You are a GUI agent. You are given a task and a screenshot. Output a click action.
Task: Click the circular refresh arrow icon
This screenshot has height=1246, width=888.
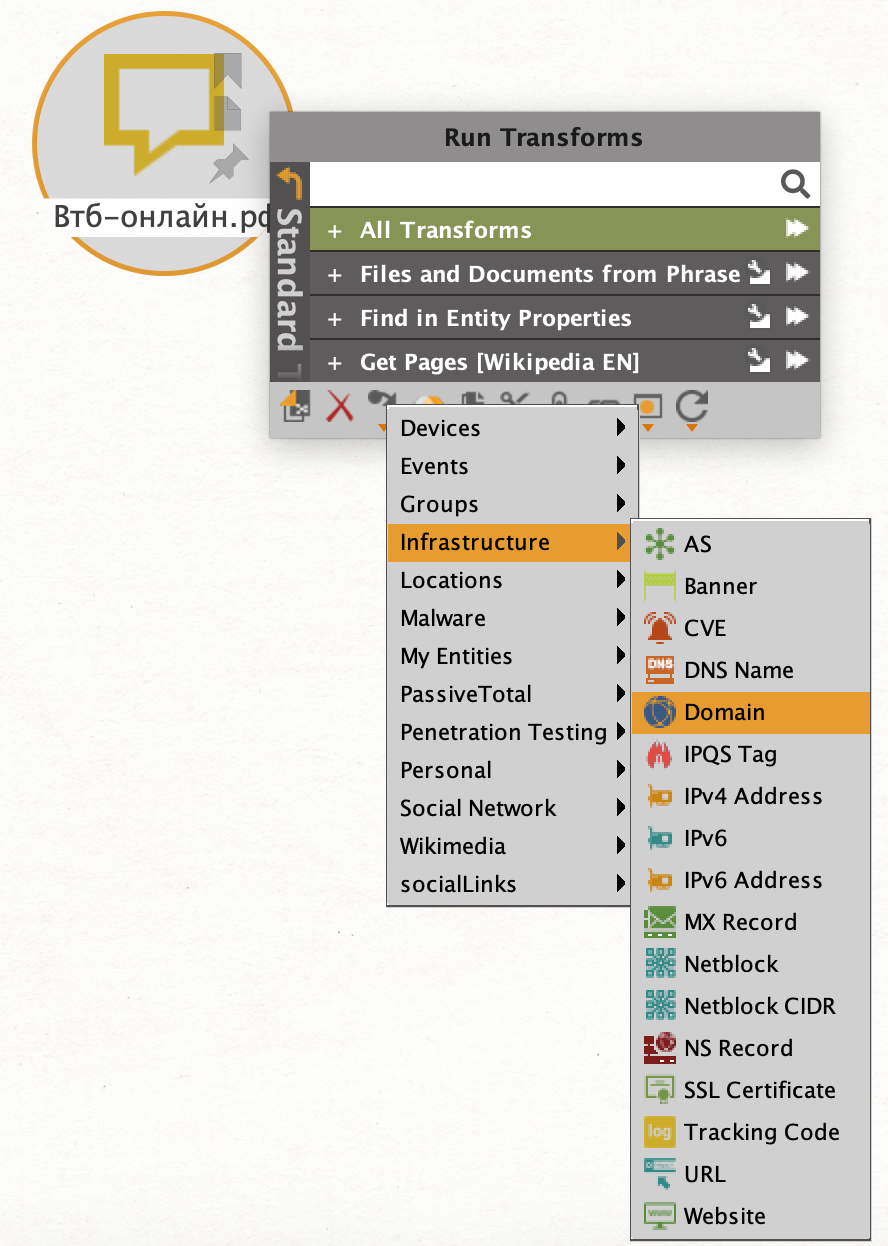point(692,406)
